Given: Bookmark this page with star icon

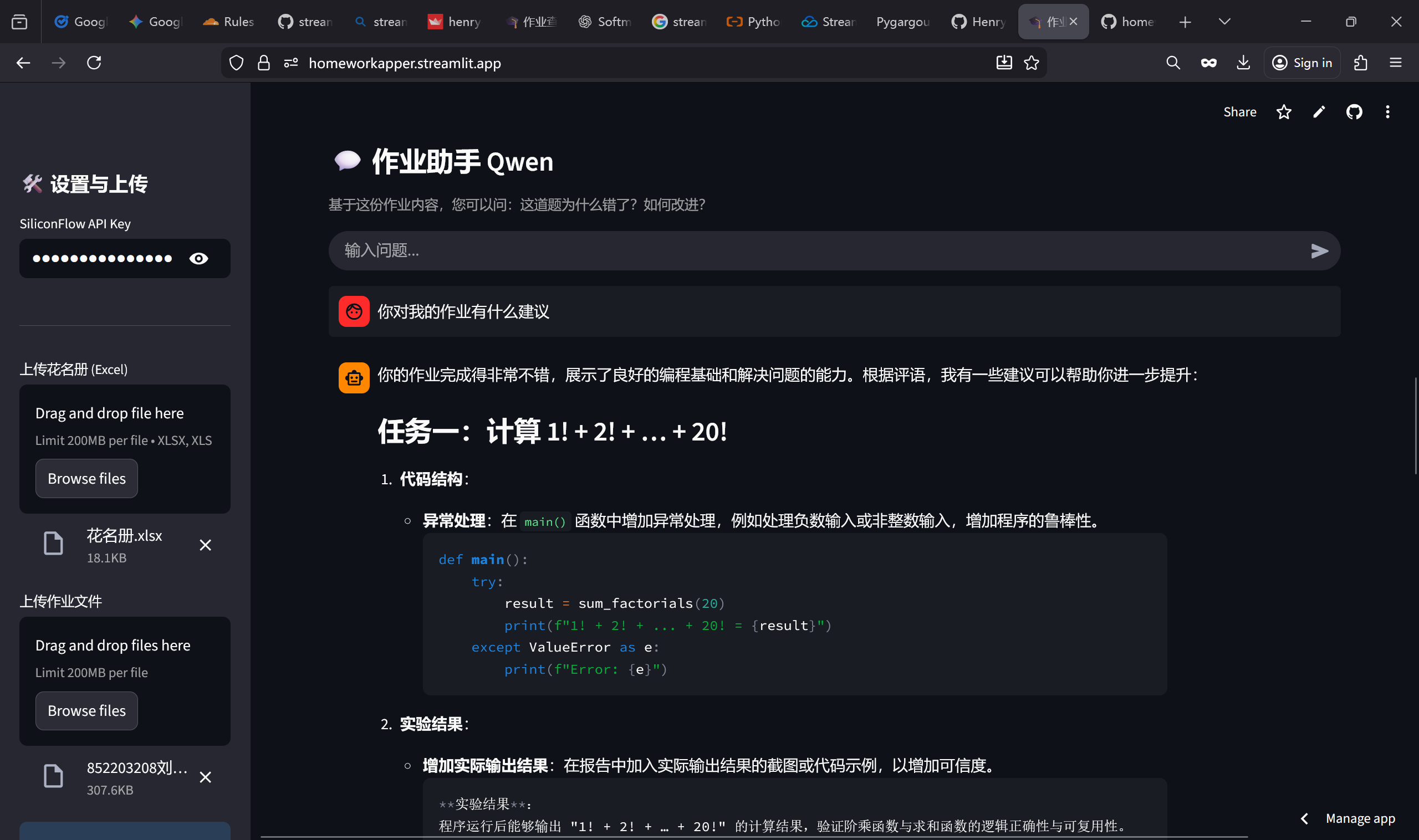Looking at the screenshot, I should (1031, 63).
